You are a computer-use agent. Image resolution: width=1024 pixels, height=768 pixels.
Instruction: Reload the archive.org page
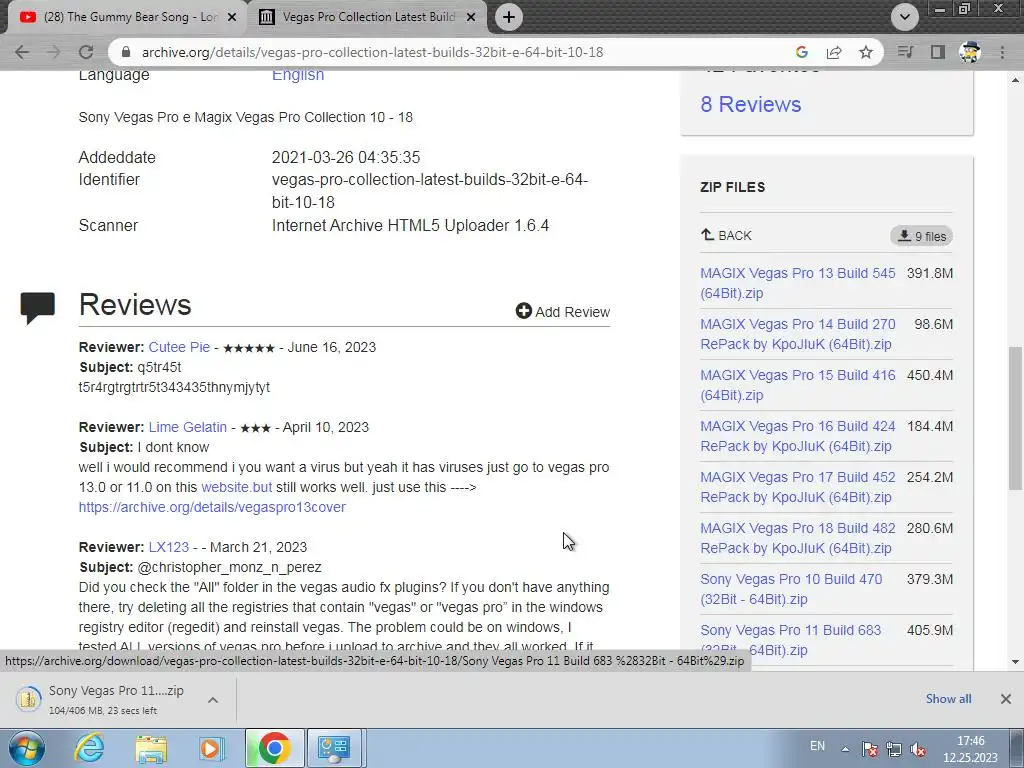coord(86,52)
